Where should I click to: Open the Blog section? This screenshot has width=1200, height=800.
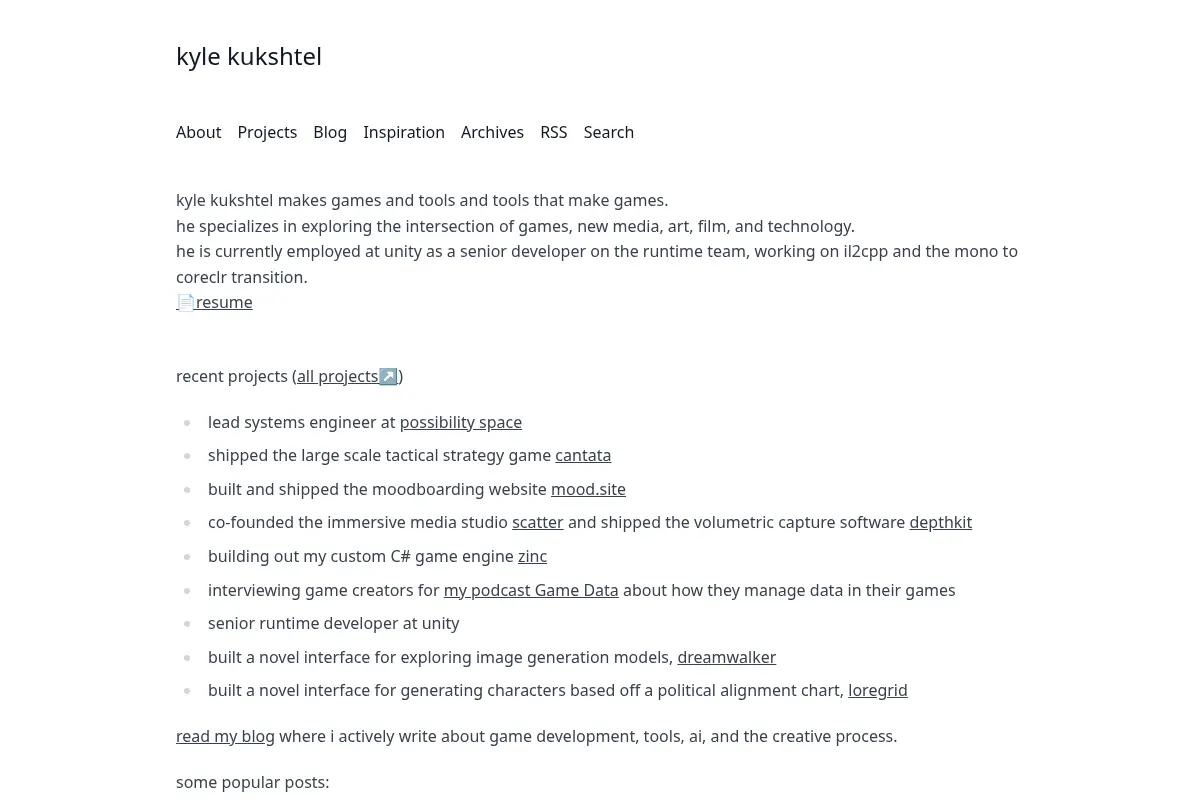tap(330, 132)
